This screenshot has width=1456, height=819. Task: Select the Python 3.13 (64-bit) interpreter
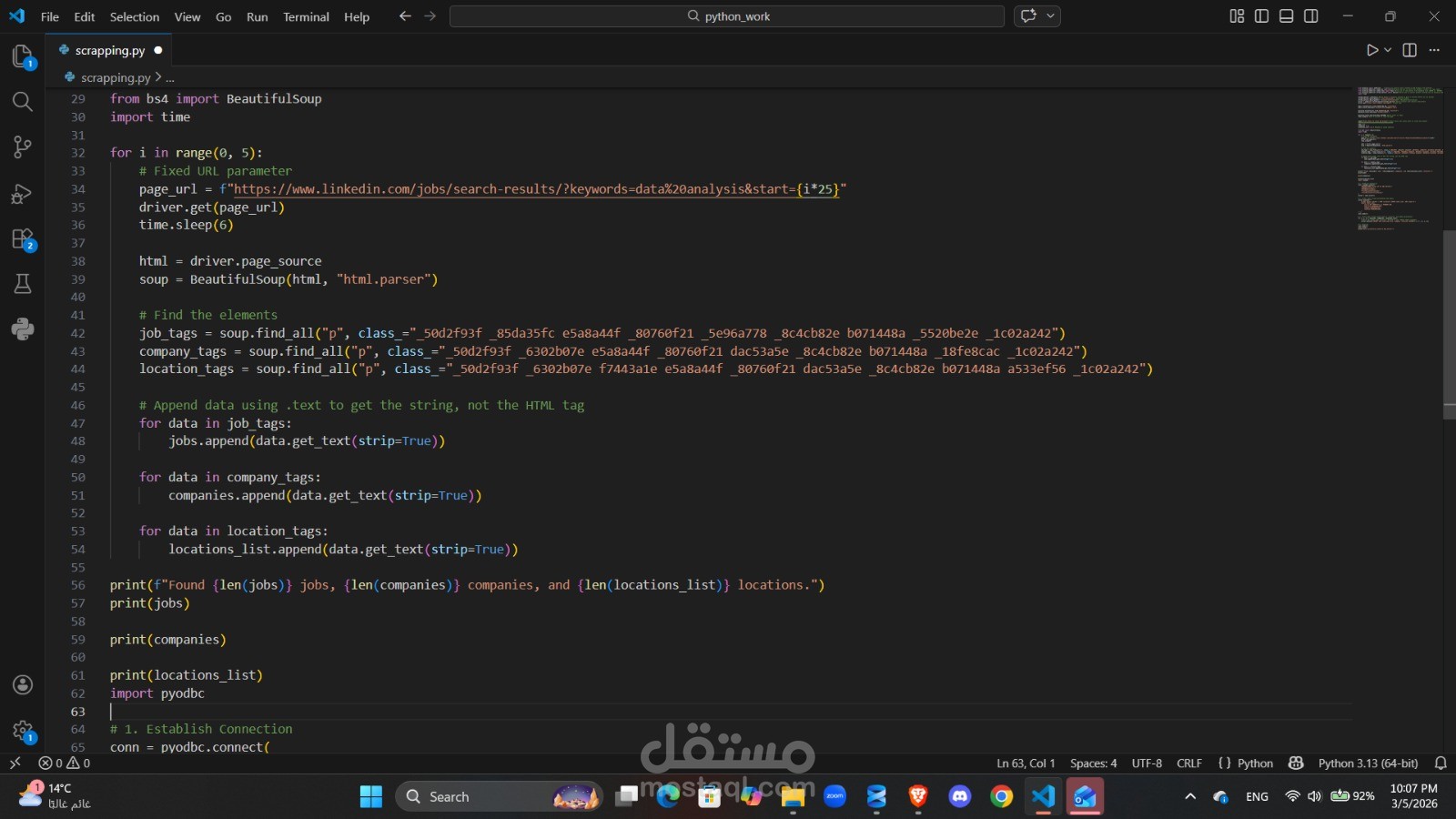[1368, 763]
